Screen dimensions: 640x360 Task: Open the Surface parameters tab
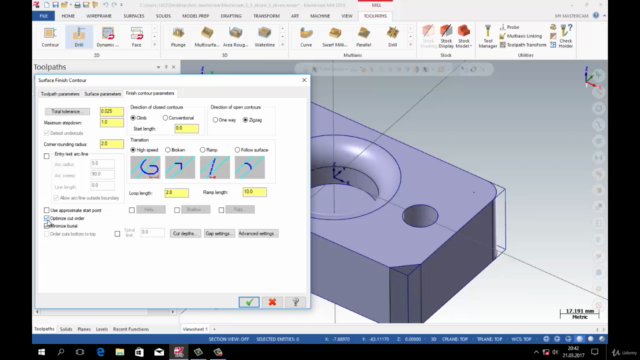pos(102,94)
